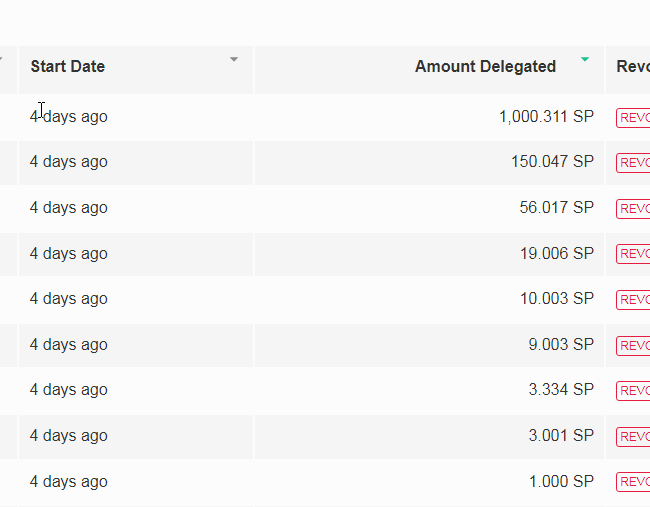Click start date of 19.006 SP row
The image size is (650, 507).
point(68,254)
